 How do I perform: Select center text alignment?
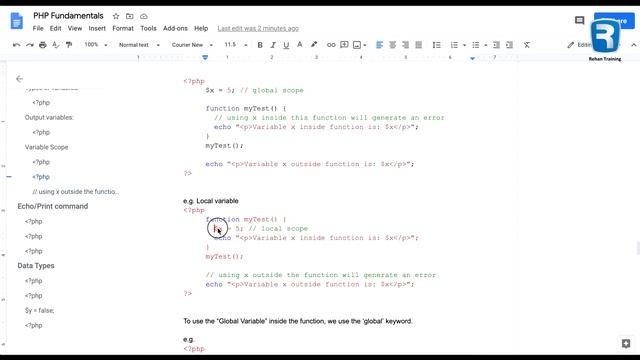click(392, 45)
